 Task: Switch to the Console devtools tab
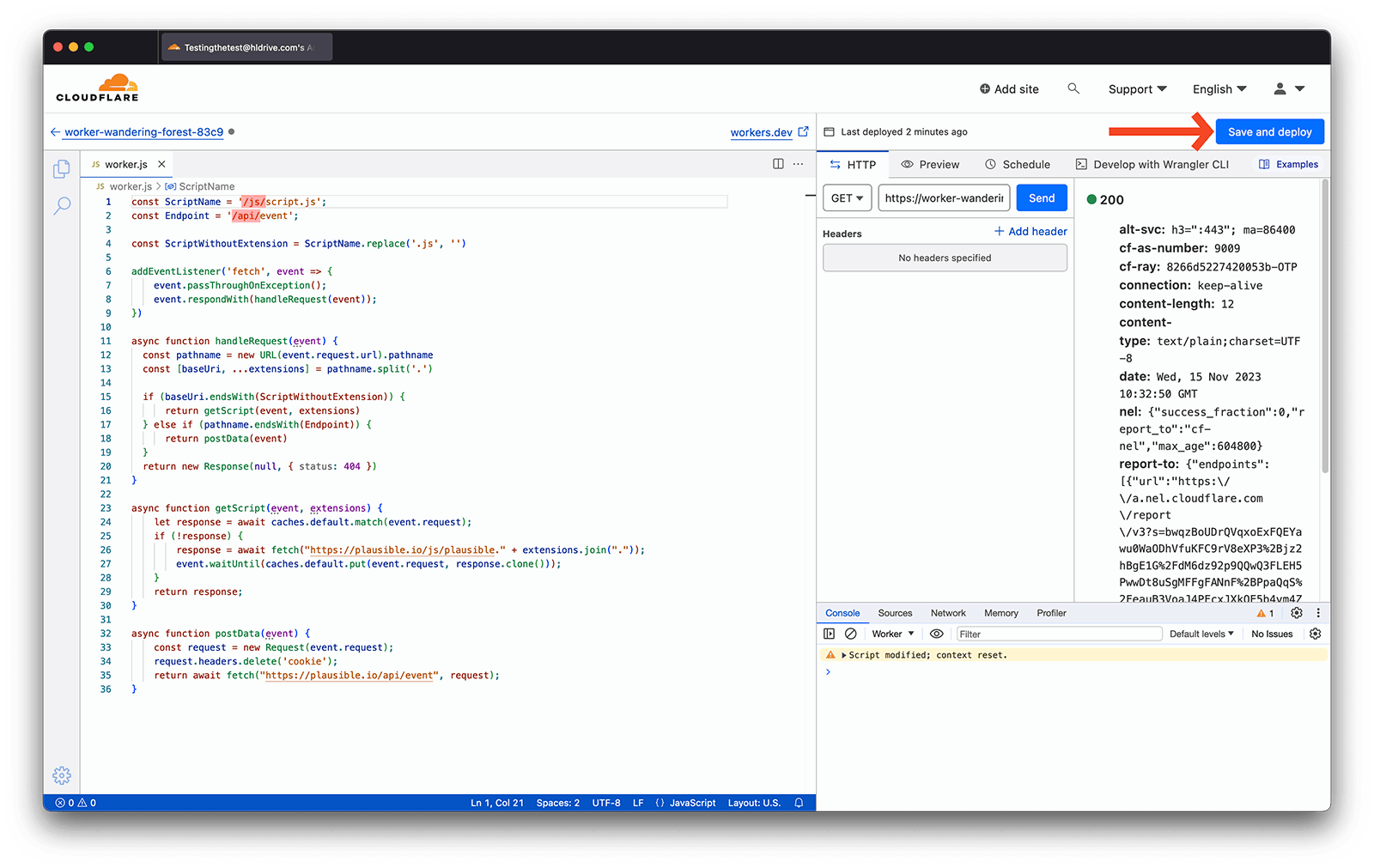point(842,613)
